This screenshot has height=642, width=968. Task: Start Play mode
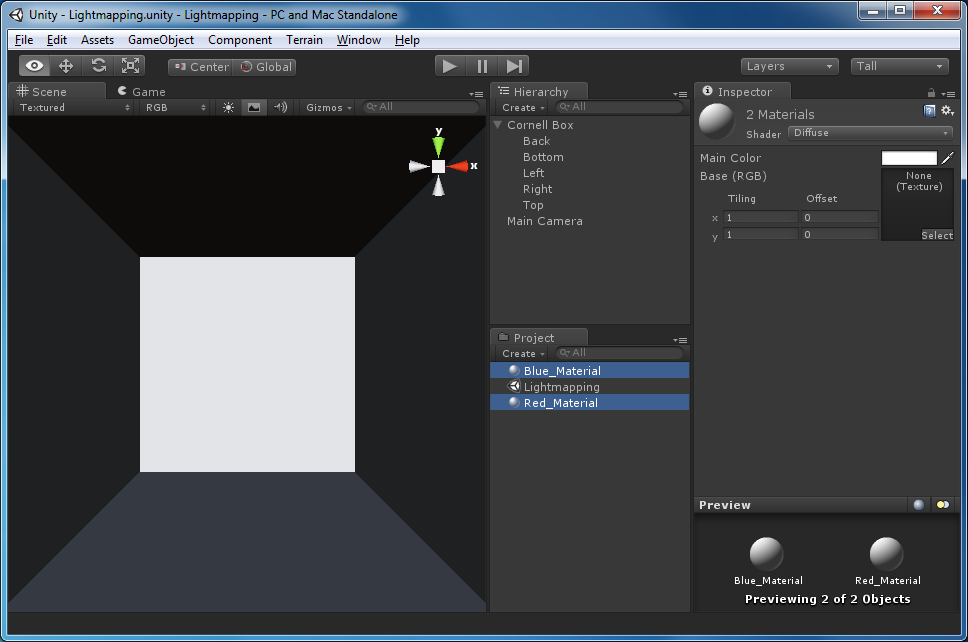pyautogui.click(x=450, y=66)
